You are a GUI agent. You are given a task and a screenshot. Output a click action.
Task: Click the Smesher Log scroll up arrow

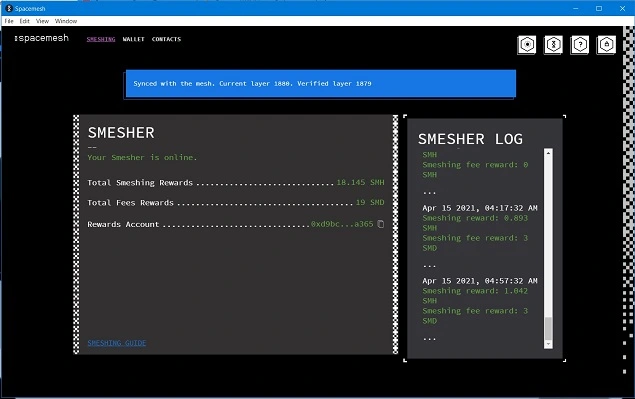click(x=548, y=153)
